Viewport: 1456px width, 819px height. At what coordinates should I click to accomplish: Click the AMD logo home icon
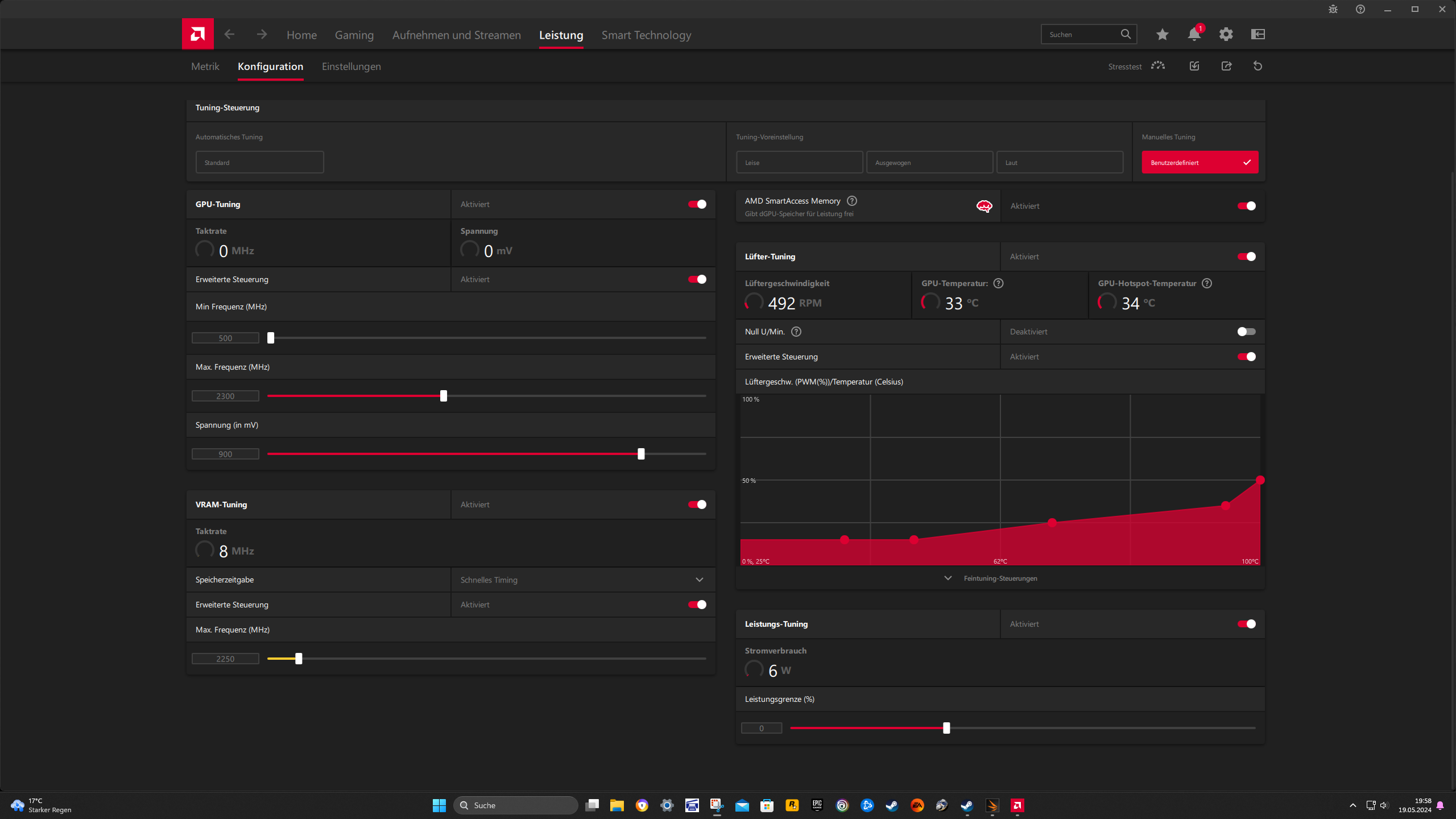coord(197,34)
